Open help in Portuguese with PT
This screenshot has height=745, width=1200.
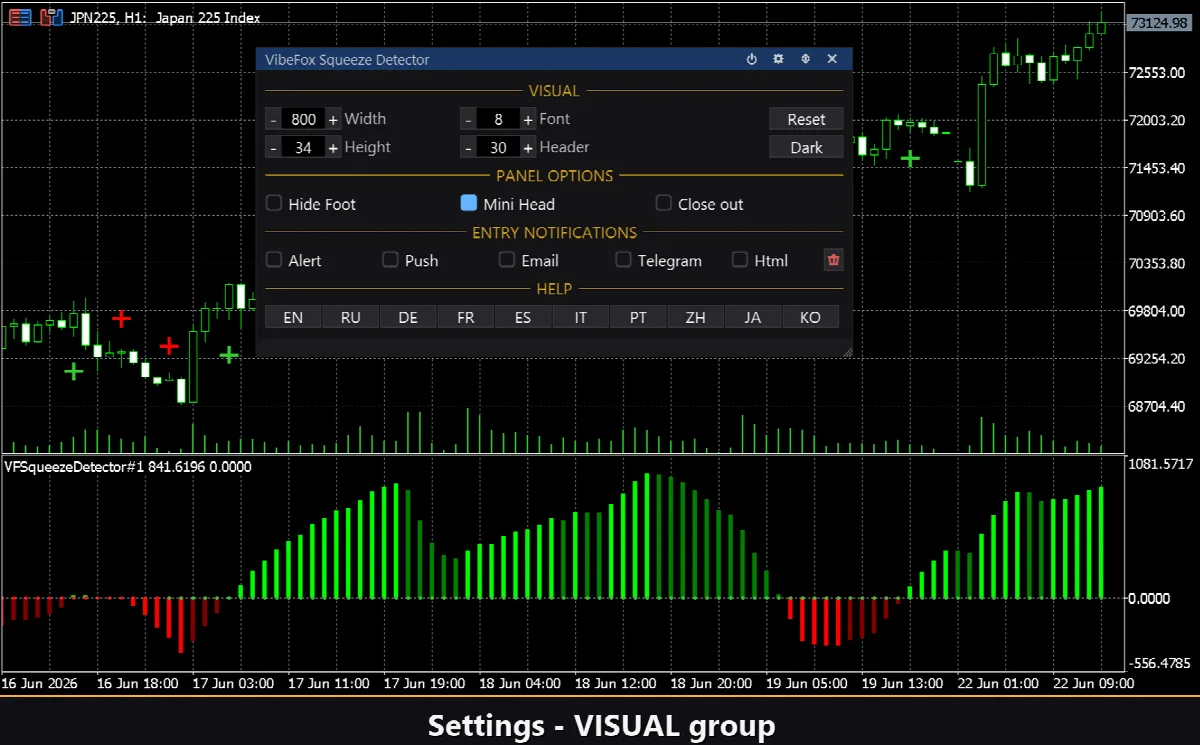point(638,317)
